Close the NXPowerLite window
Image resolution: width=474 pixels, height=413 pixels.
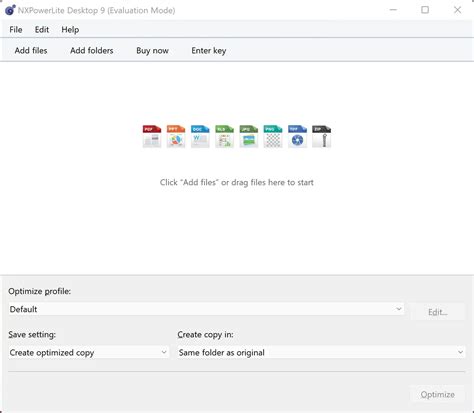tap(457, 10)
